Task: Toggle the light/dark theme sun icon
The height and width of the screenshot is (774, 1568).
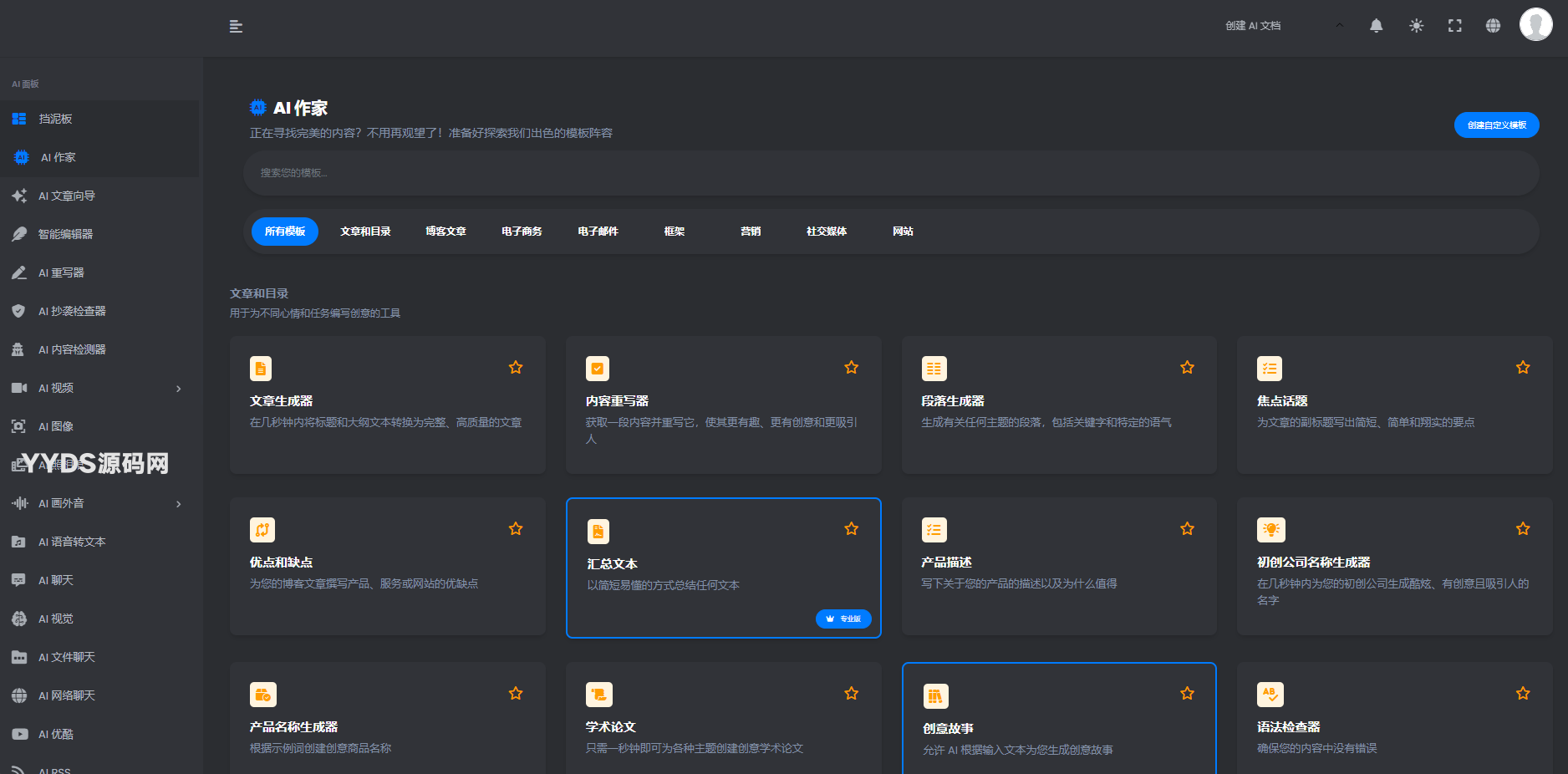Action: 1416,26
